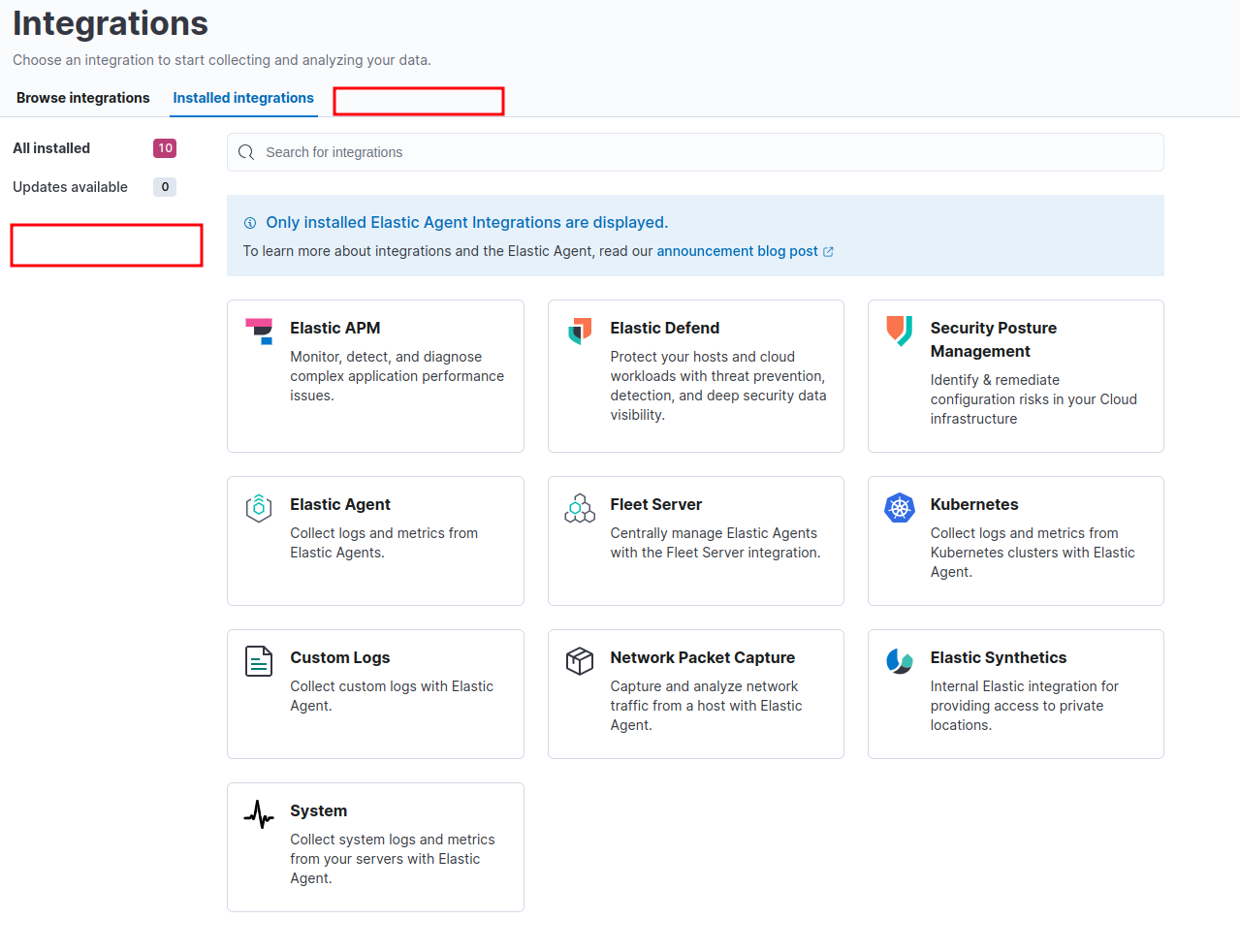
Task: Click the Elastic Defend shield icon
Action: [579, 330]
